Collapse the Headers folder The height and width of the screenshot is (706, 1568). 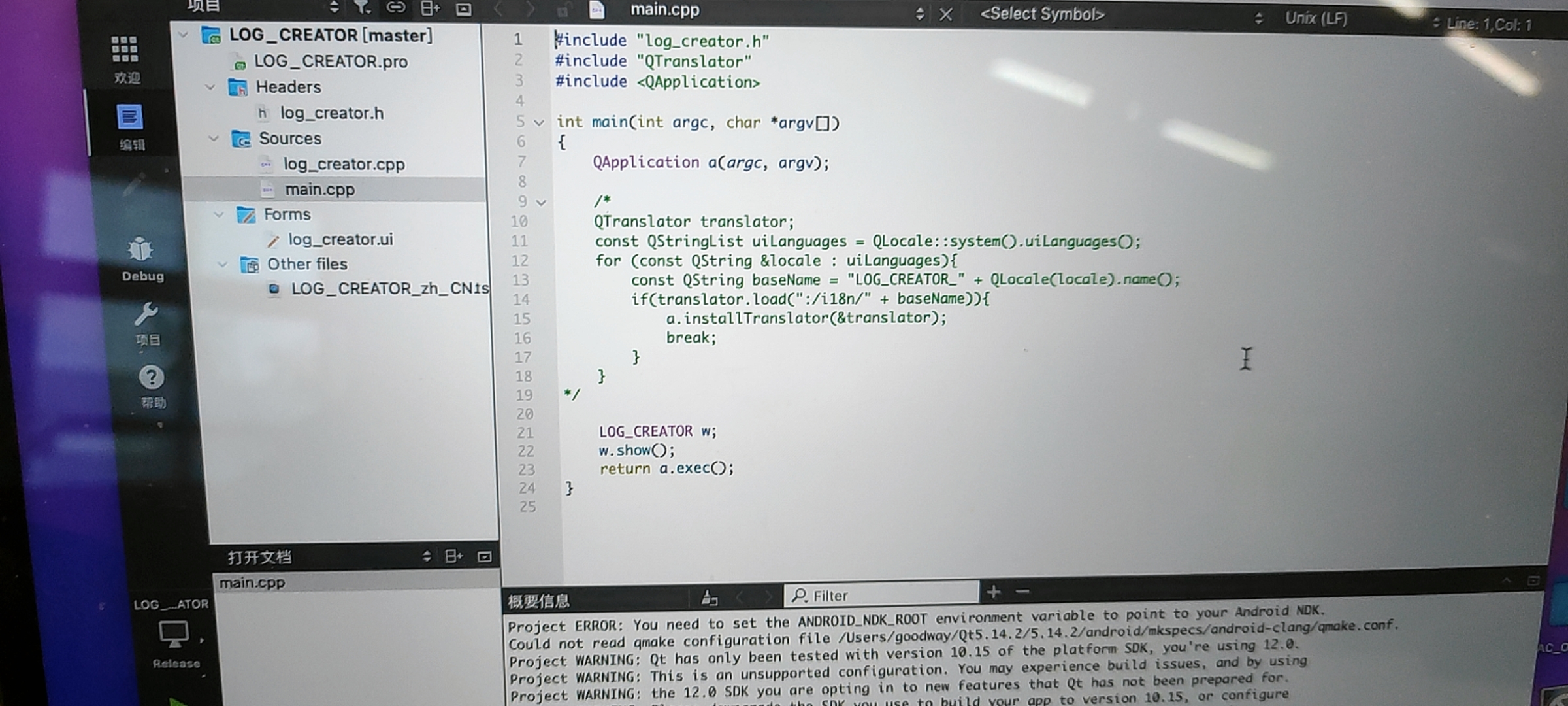click(x=210, y=87)
